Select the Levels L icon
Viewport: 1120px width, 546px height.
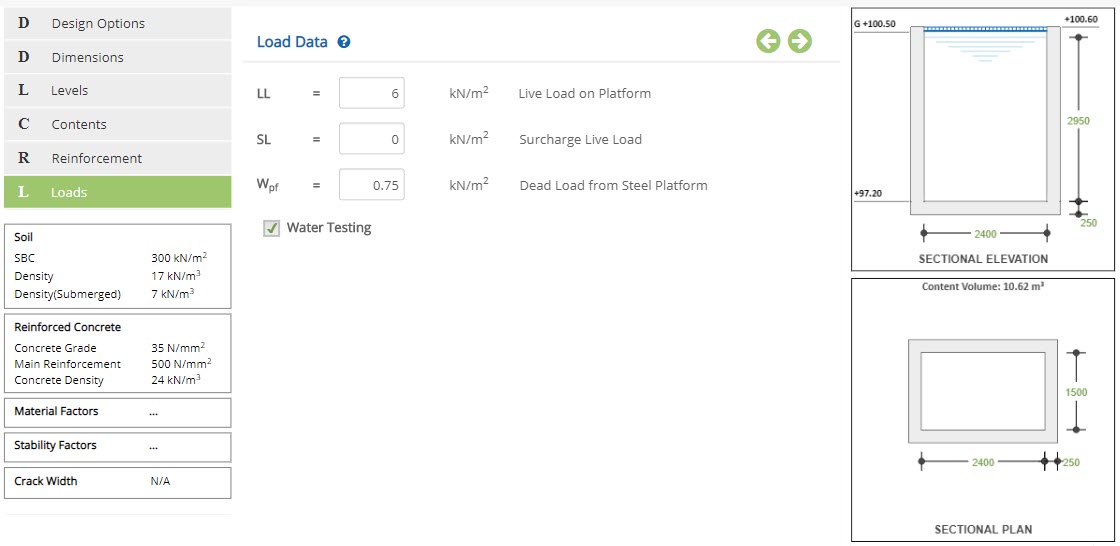pyautogui.click(x=24, y=91)
